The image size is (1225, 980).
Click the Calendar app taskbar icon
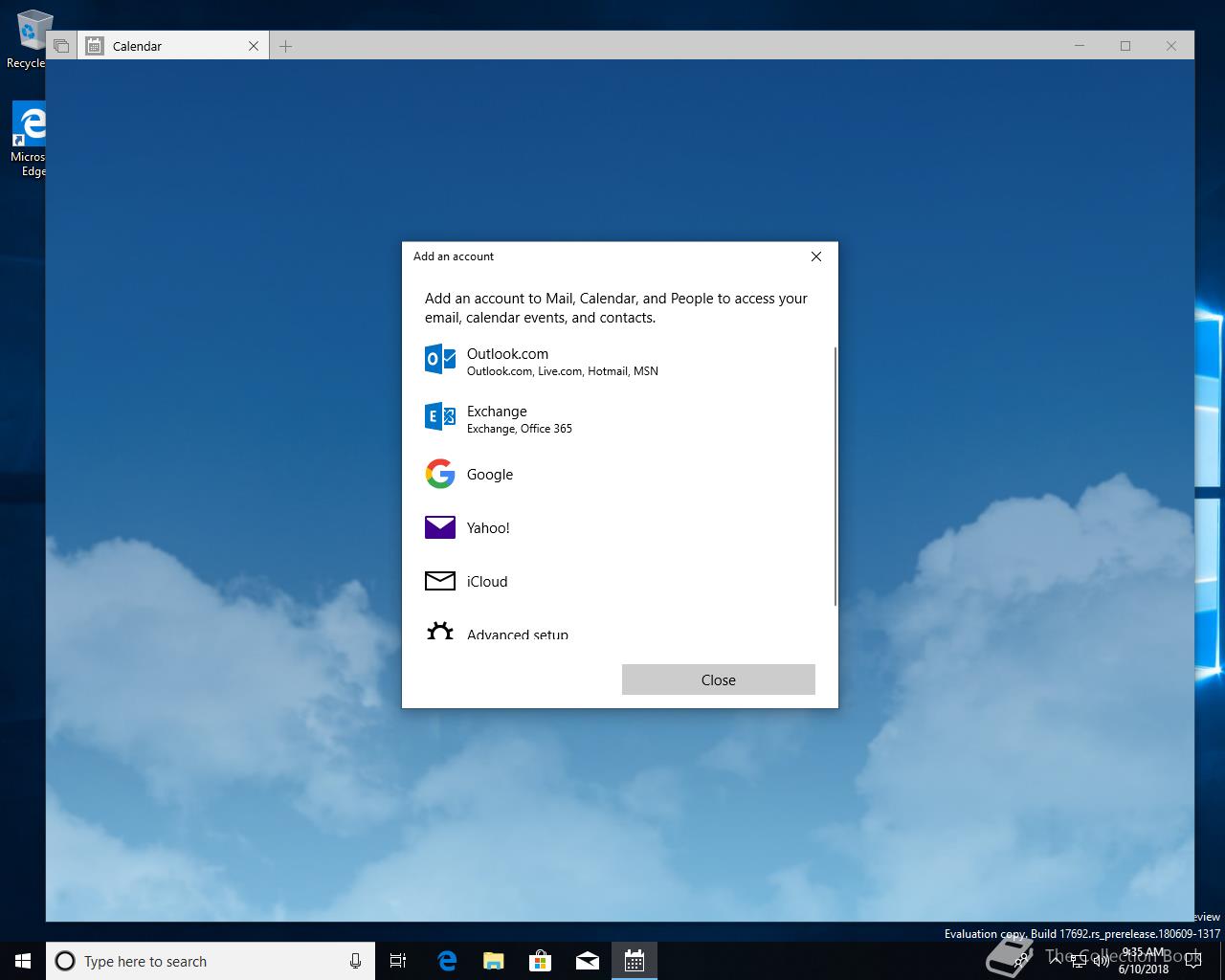coord(635,961)
